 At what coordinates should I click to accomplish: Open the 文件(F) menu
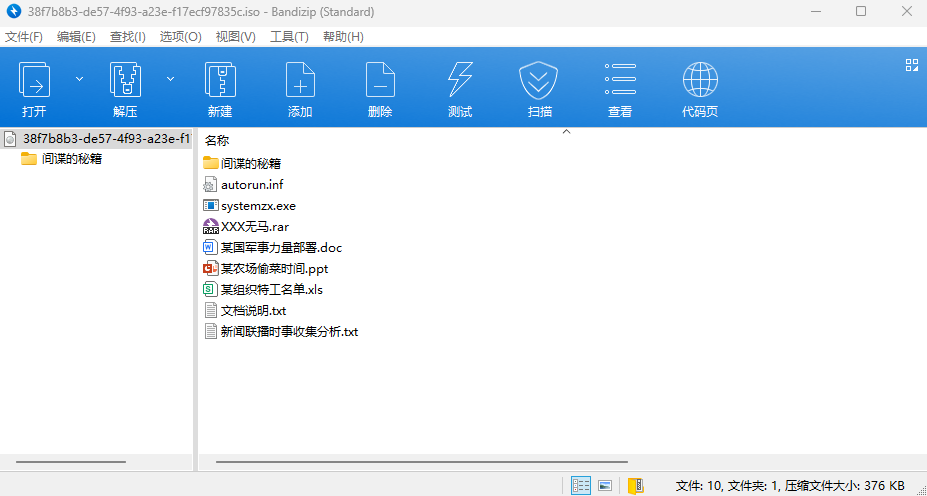coord(24,37)
